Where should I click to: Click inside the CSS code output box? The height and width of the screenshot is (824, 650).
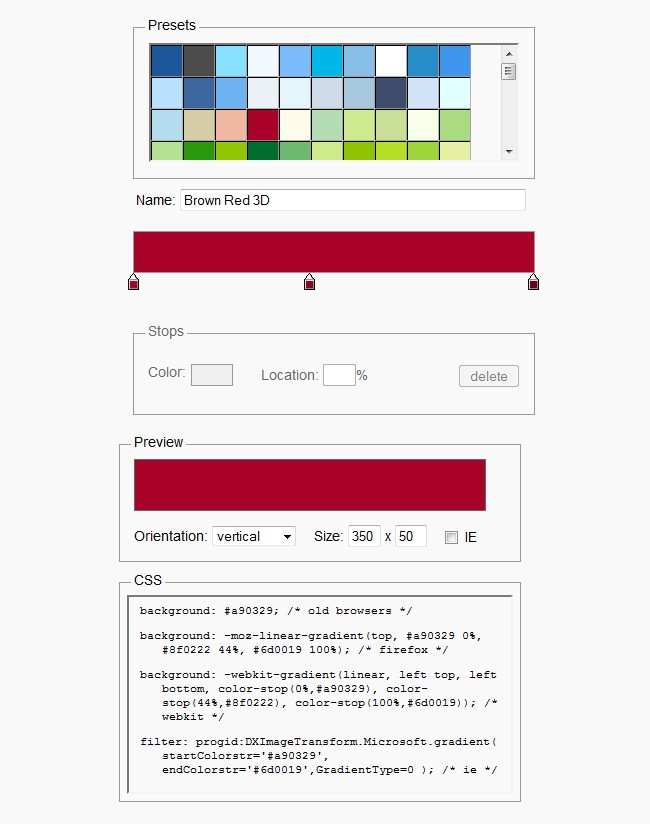click(x=320, y=694)
